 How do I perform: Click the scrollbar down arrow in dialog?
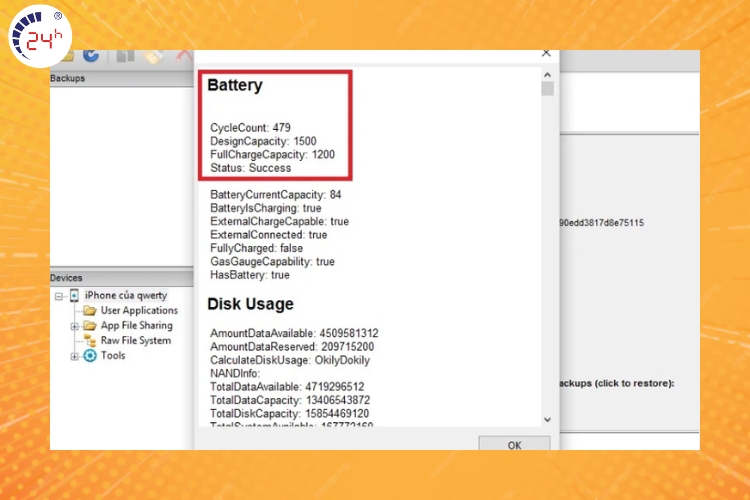tap(547, 419)
